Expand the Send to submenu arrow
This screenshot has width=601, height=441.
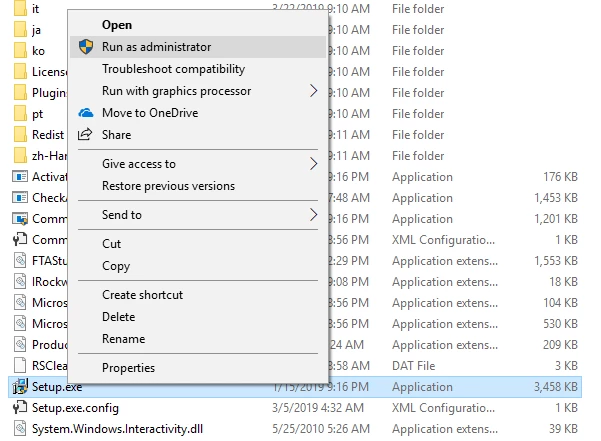(314, 215)
